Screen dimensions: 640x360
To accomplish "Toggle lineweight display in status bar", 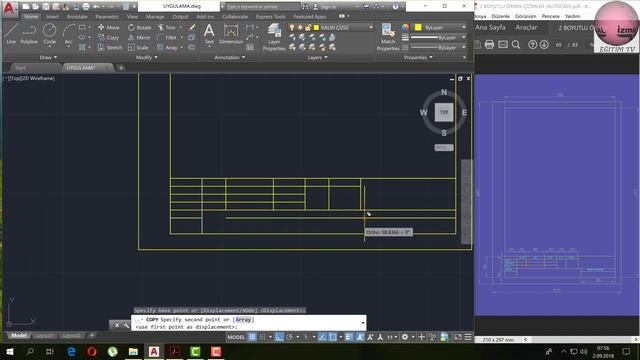I will [348, 337].
